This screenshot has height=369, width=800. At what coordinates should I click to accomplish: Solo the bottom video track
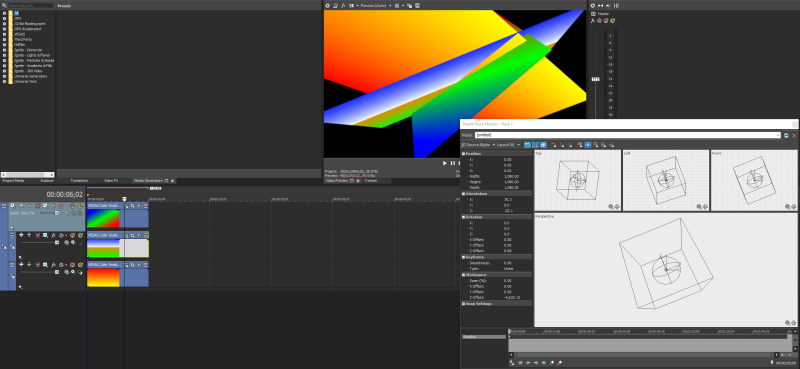point(80,265)
